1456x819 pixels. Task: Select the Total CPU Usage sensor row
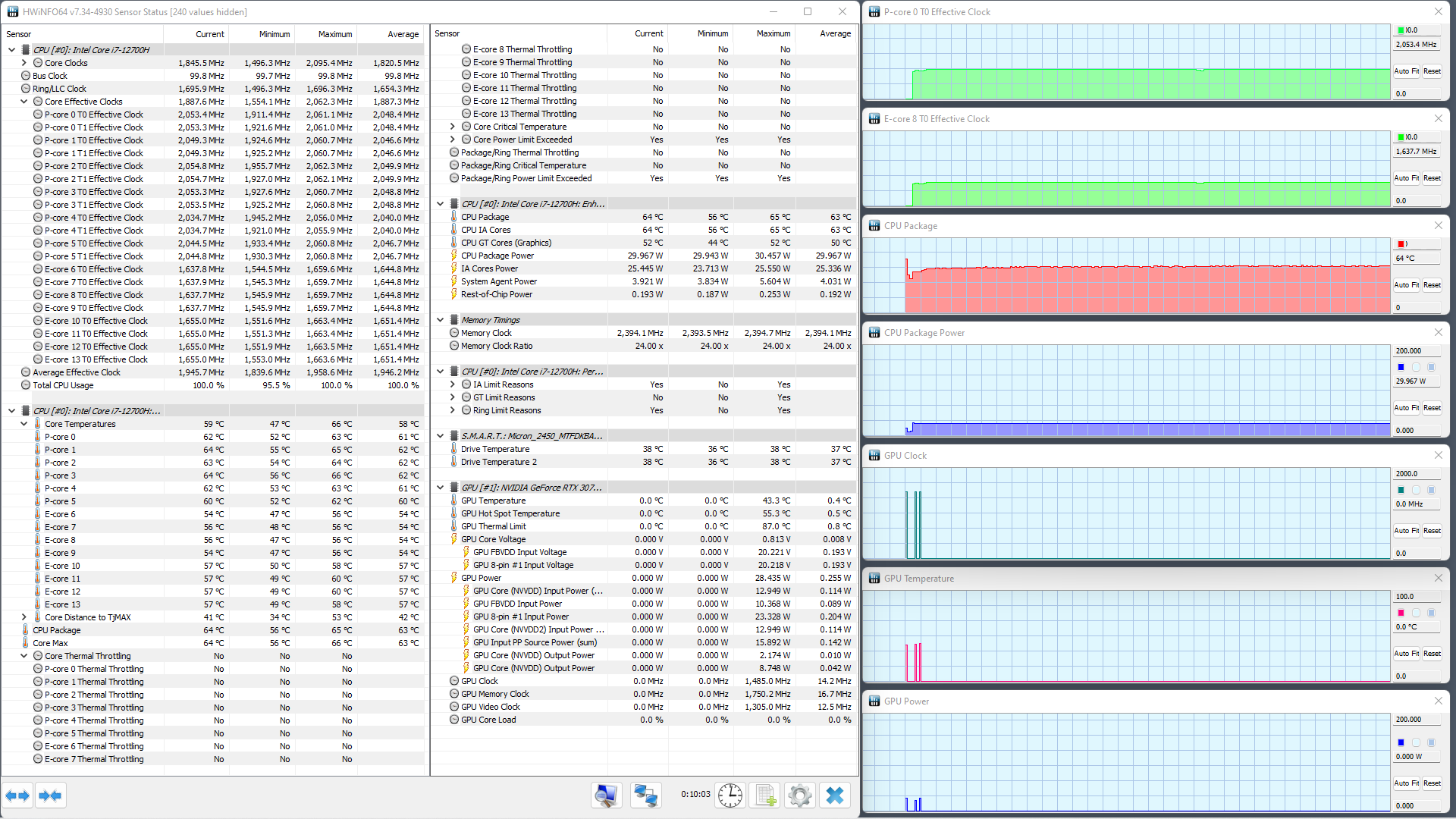coord(63,385)
